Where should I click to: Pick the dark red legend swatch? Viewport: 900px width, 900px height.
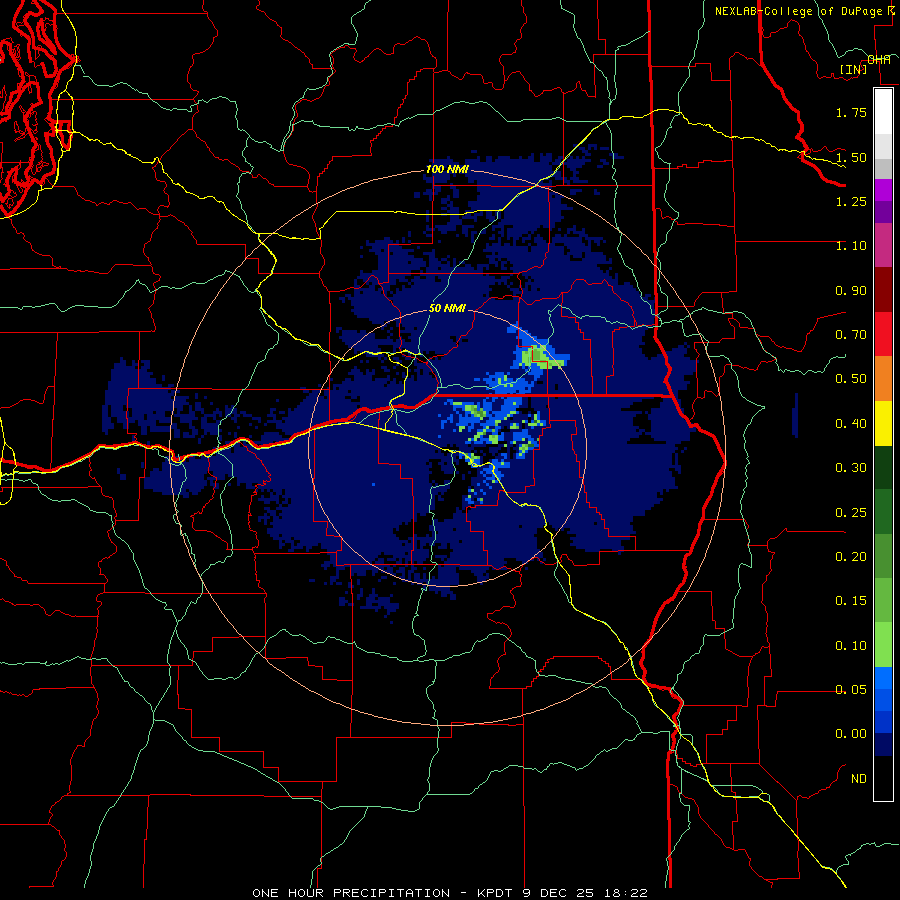(x=883, y=290)
